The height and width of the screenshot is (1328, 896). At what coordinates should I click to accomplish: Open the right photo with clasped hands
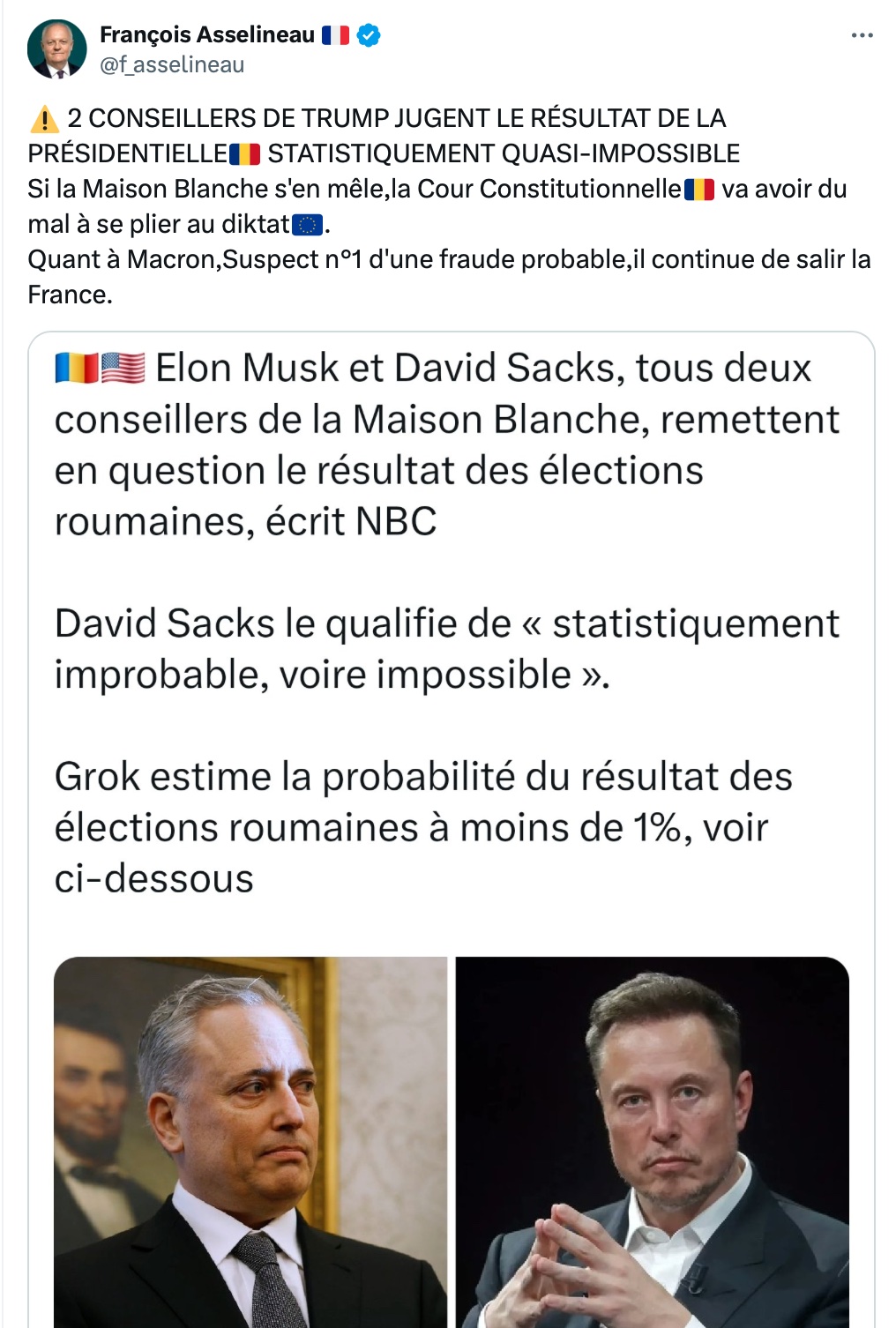point(653,1142)
